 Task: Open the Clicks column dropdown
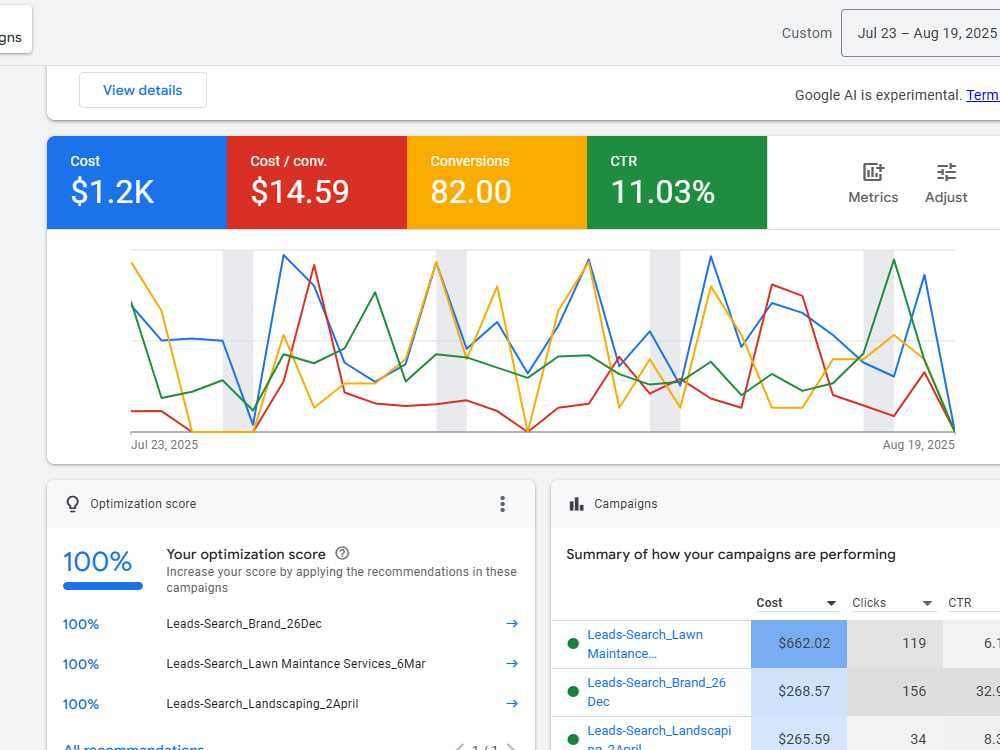(927, 603)
